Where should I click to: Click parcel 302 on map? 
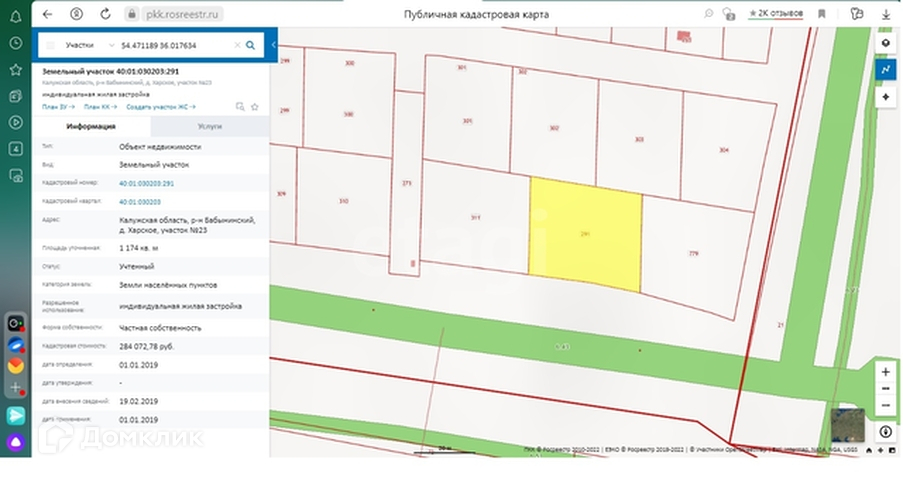coord(554,128)
